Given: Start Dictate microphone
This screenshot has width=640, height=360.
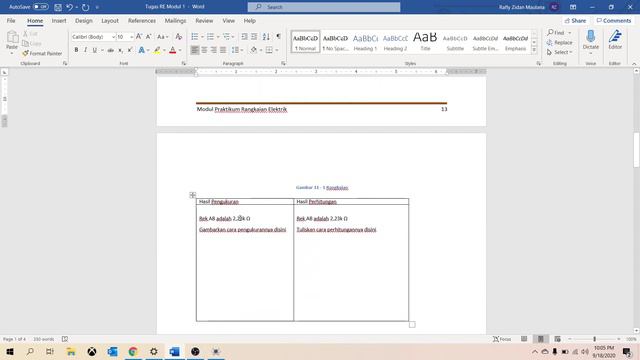Looking at the screenshot, I should click(590, 40).
